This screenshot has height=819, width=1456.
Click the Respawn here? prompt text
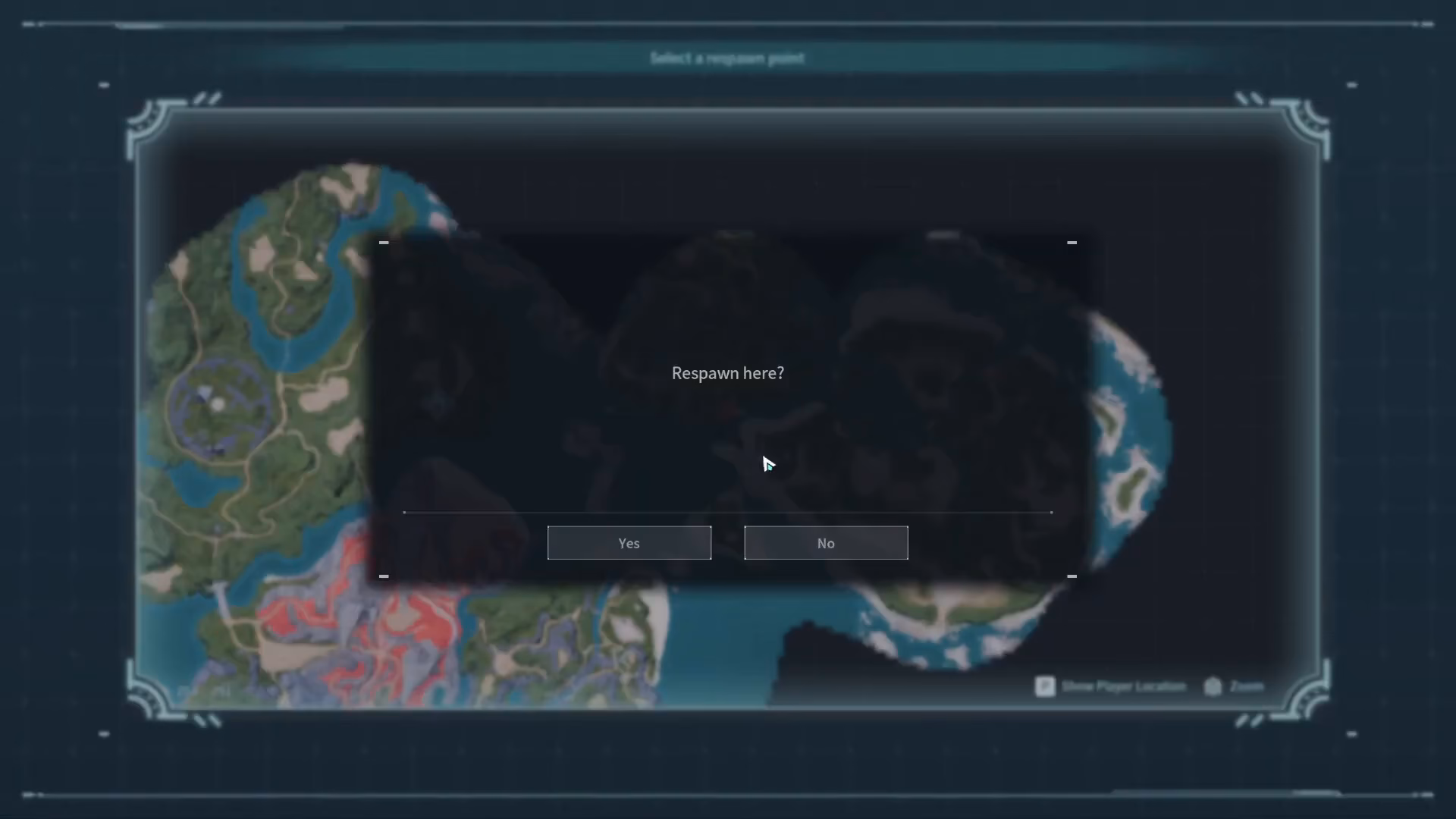coord(728,373)
